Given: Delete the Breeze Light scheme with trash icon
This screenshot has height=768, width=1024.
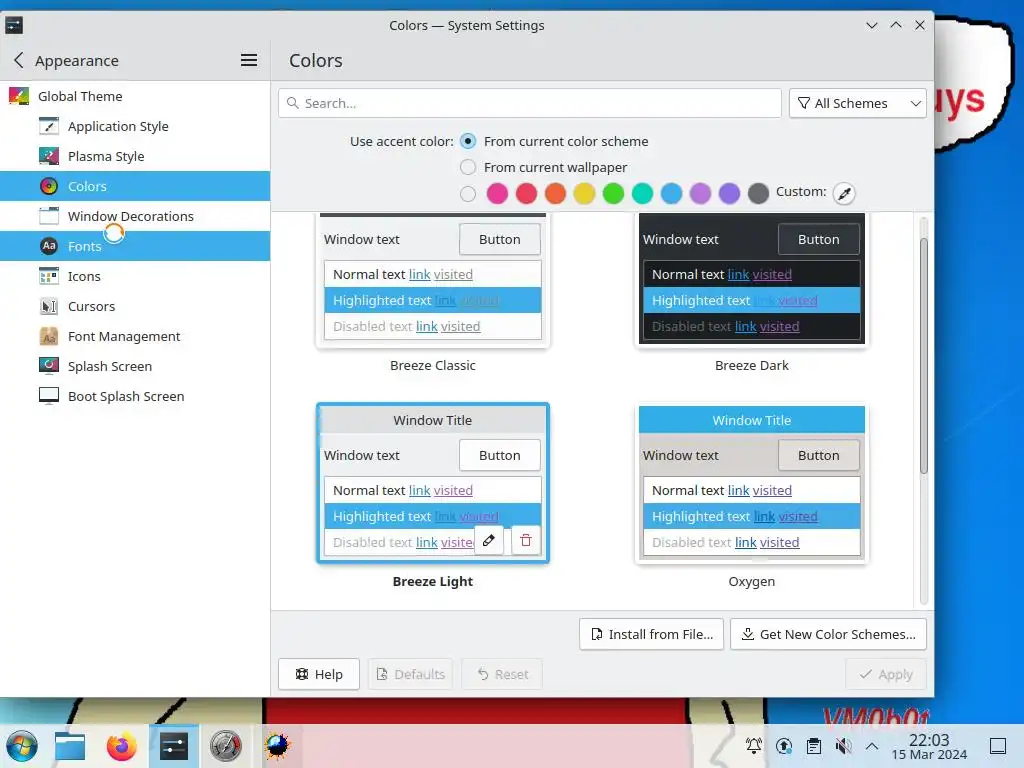Looking at the screenshot, I should tap(526, 540).
